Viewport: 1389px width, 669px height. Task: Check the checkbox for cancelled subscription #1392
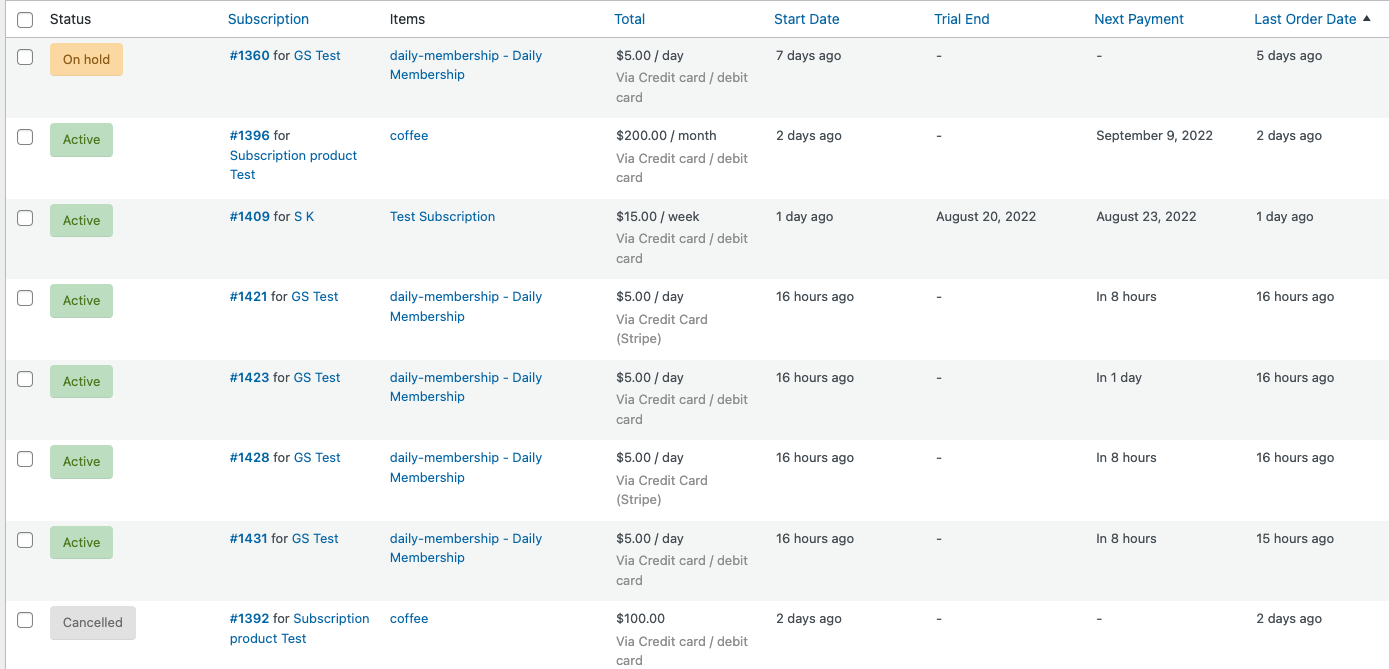pos(25,620)
